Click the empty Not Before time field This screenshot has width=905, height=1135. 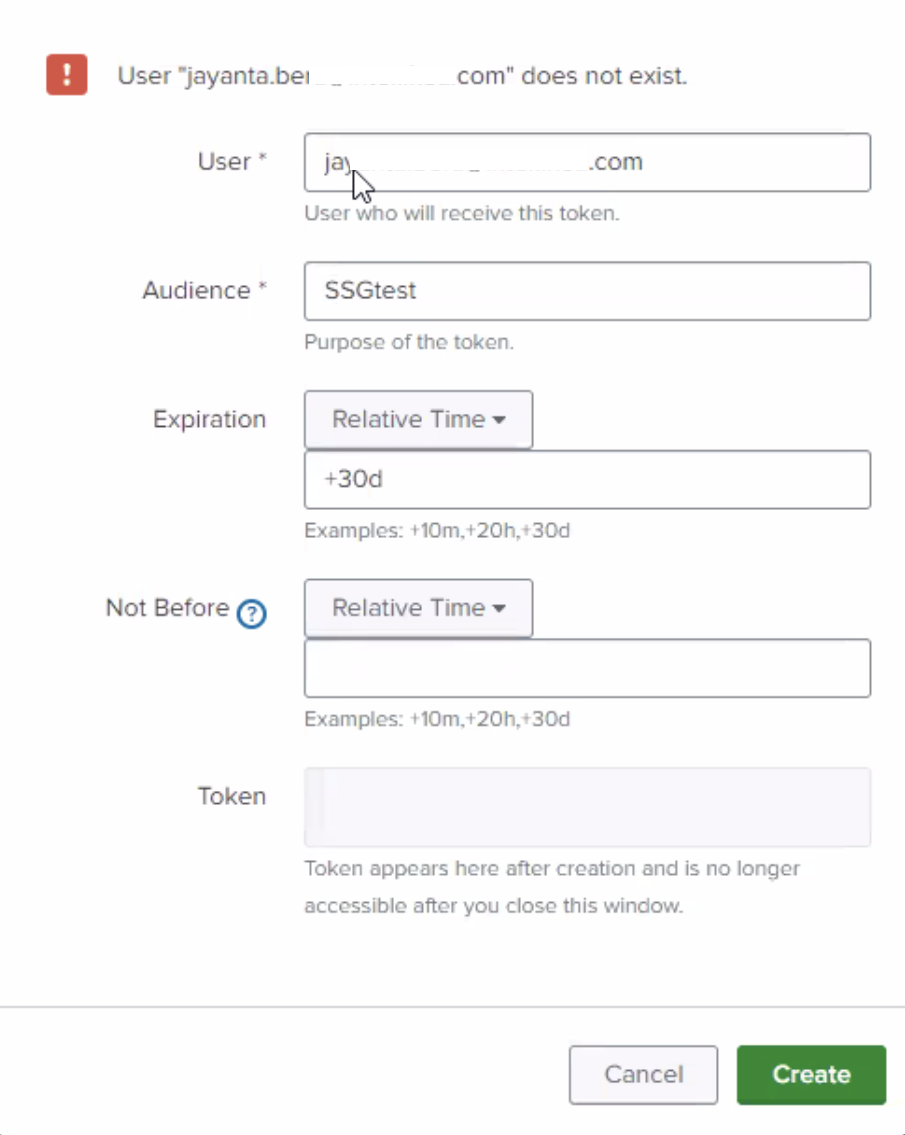587,668
